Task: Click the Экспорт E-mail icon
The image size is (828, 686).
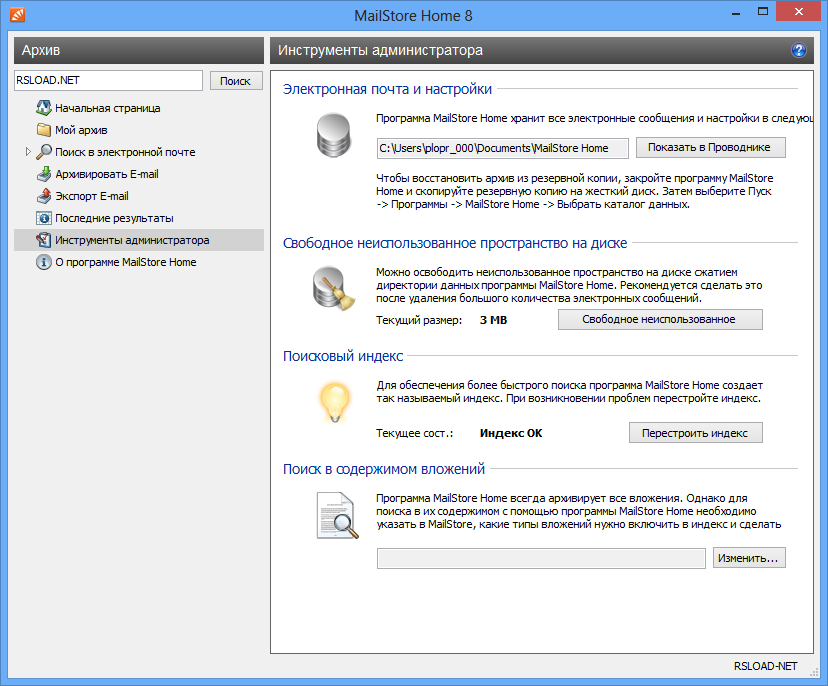Action: tap(43, 196)
